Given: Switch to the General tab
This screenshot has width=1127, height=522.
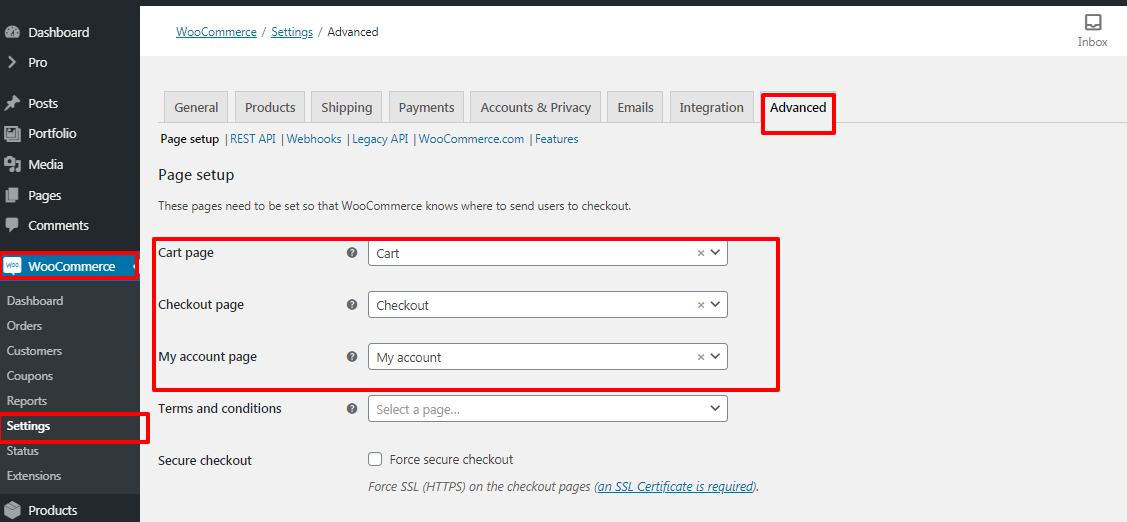Looking at the screenshot, I should pyautogui.click(x=196, y=107).
